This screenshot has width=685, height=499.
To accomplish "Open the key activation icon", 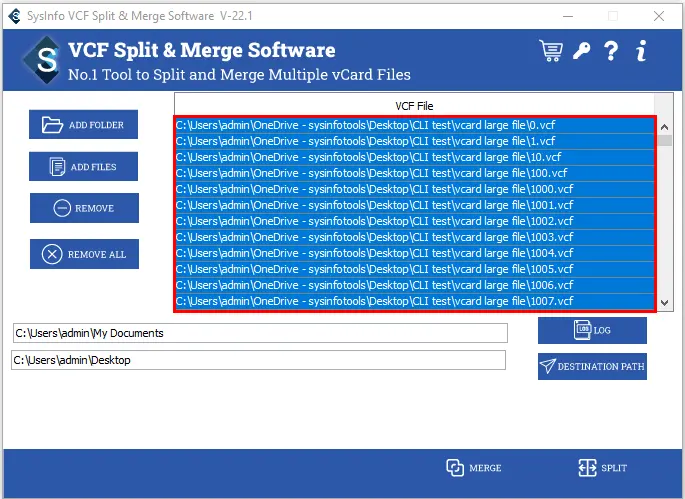I will (581, 50).
